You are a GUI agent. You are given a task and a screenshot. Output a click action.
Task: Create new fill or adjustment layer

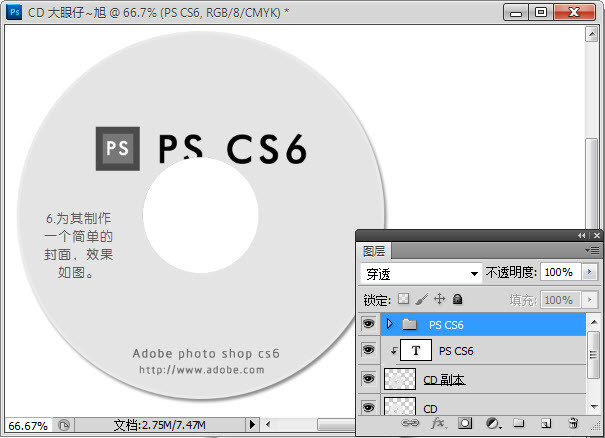click(x=492, y=424)
